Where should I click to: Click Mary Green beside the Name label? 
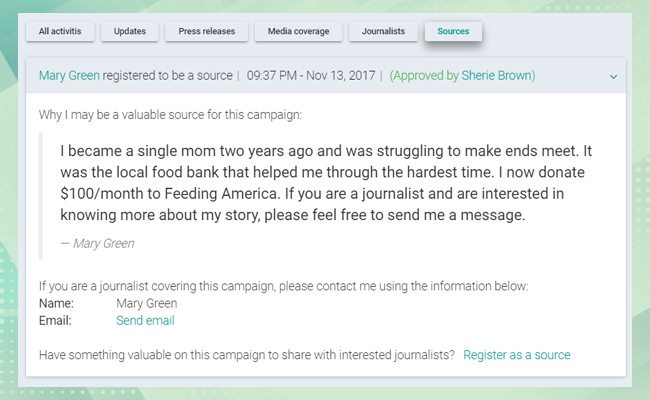pyautogui.click(x=146, y=304)
